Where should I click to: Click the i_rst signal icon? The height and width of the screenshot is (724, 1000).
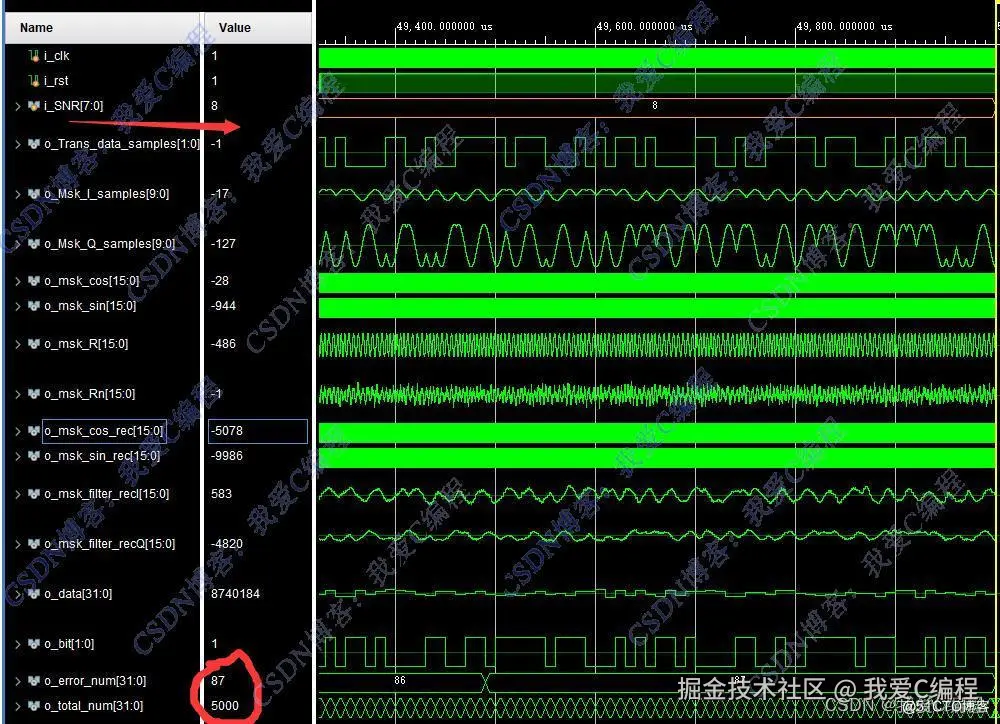(34, 81)
